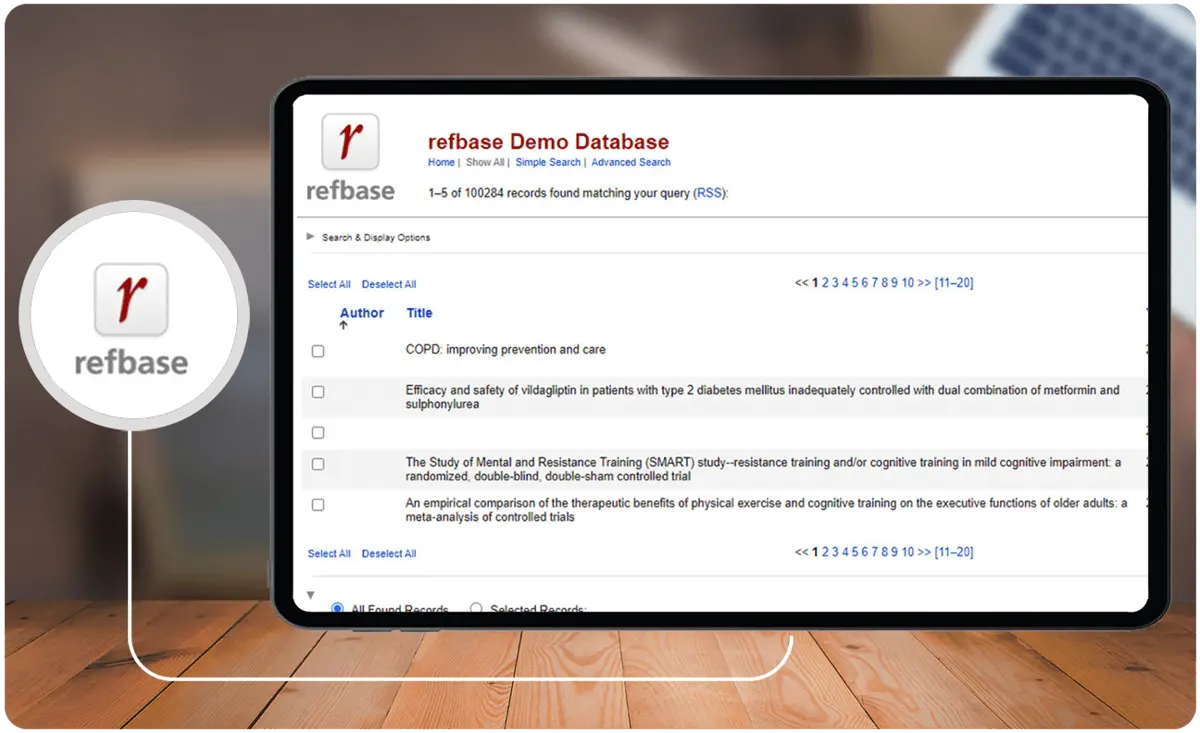
Task: Jump to [11–20] in the upper pagination
Action: point(954,283)
